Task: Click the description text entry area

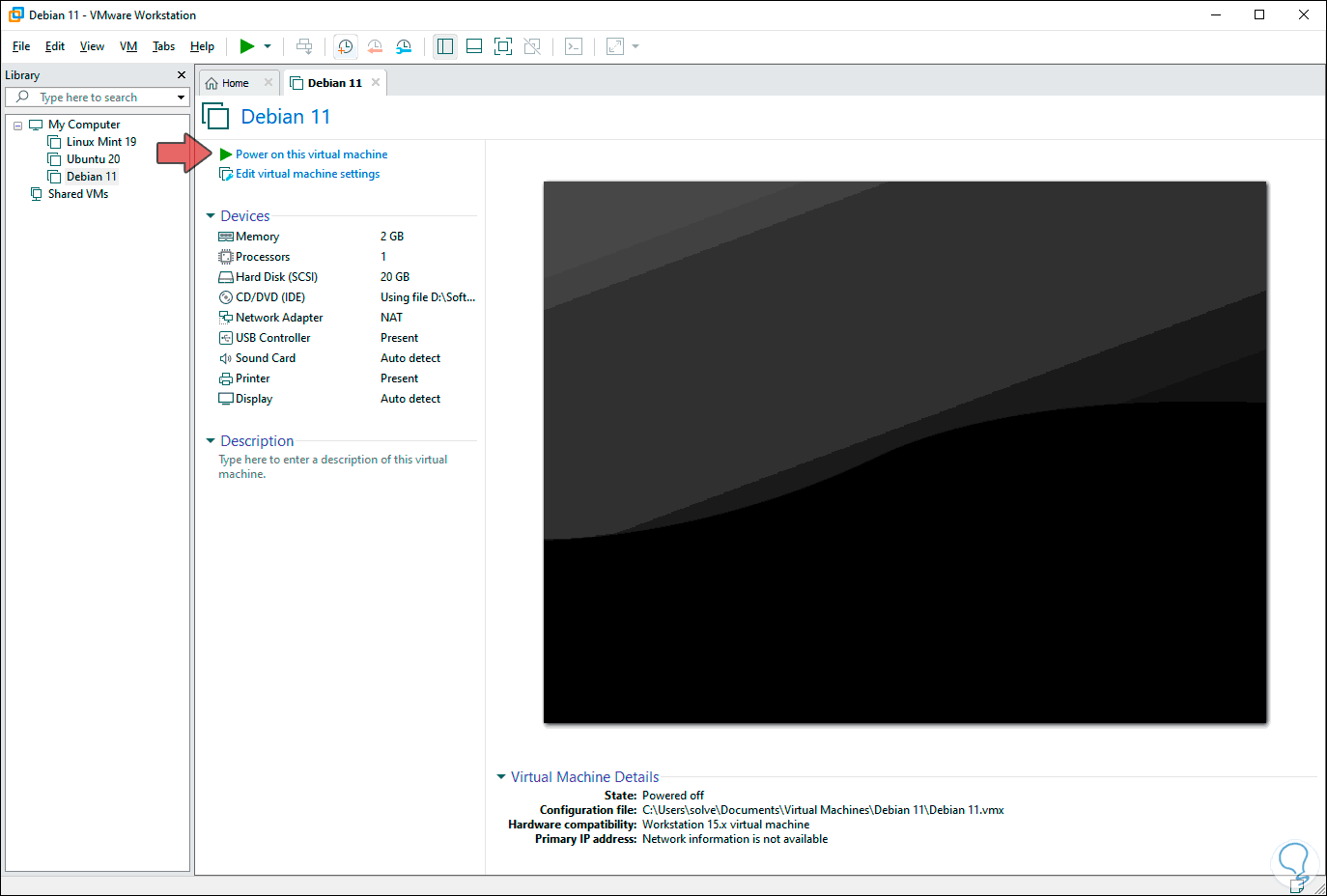Action: point(333,466)
